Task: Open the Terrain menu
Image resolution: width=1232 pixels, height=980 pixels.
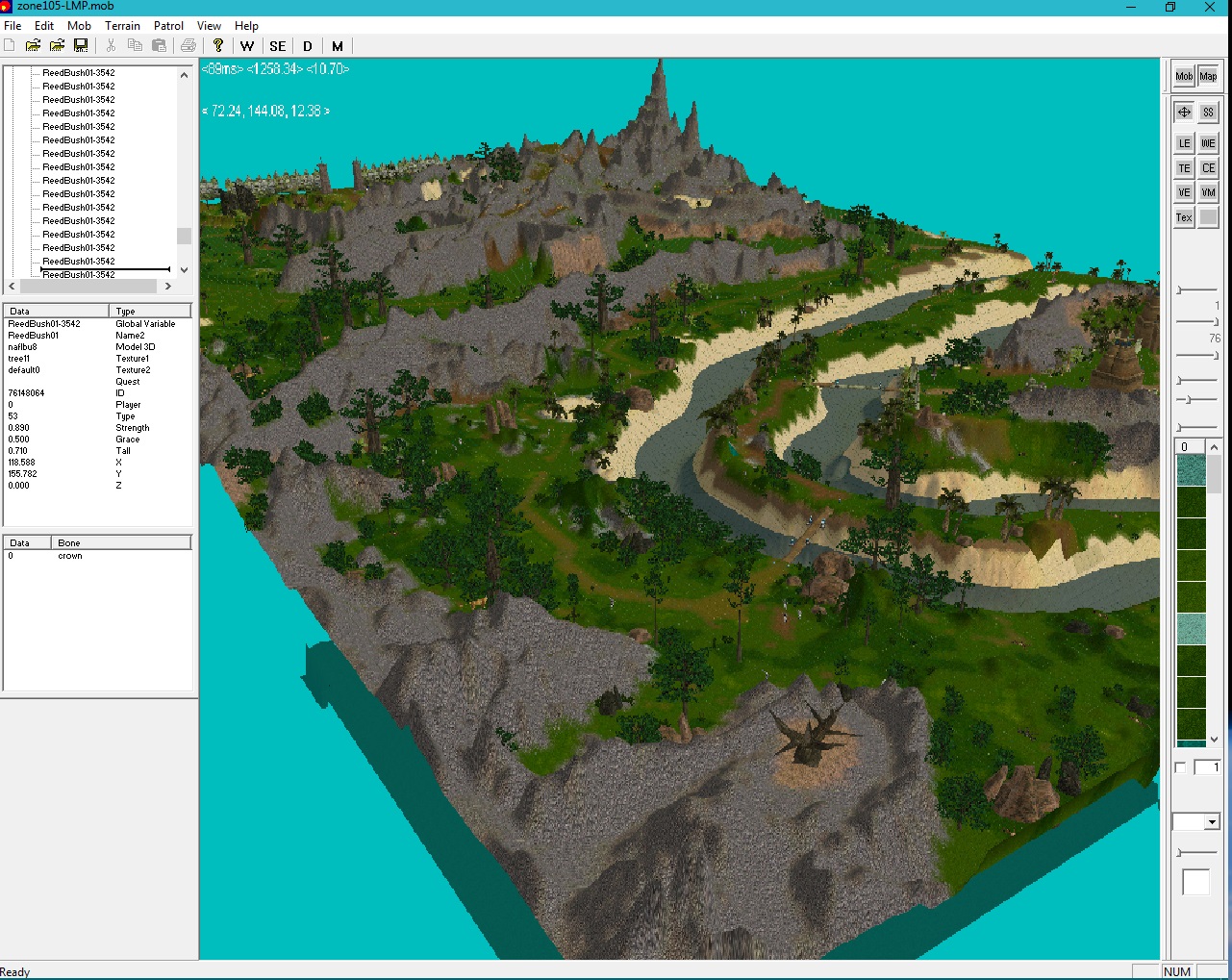Action: pos(122,26)
